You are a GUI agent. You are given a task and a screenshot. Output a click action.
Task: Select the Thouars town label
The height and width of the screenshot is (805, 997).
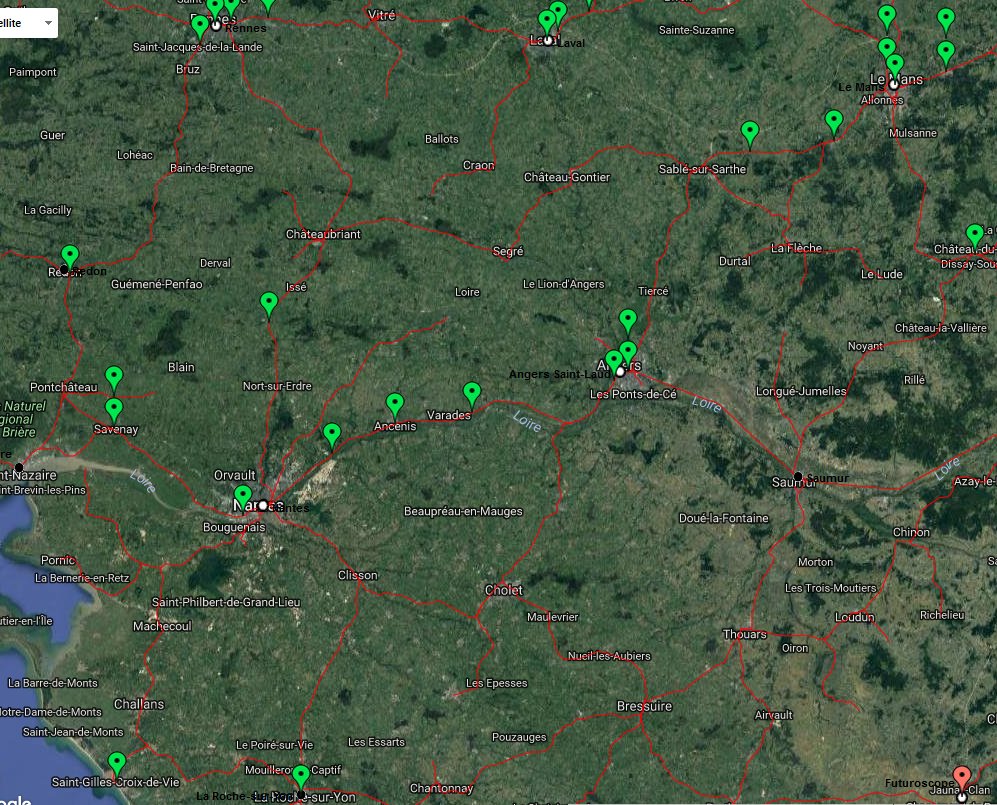click(745, 634)
